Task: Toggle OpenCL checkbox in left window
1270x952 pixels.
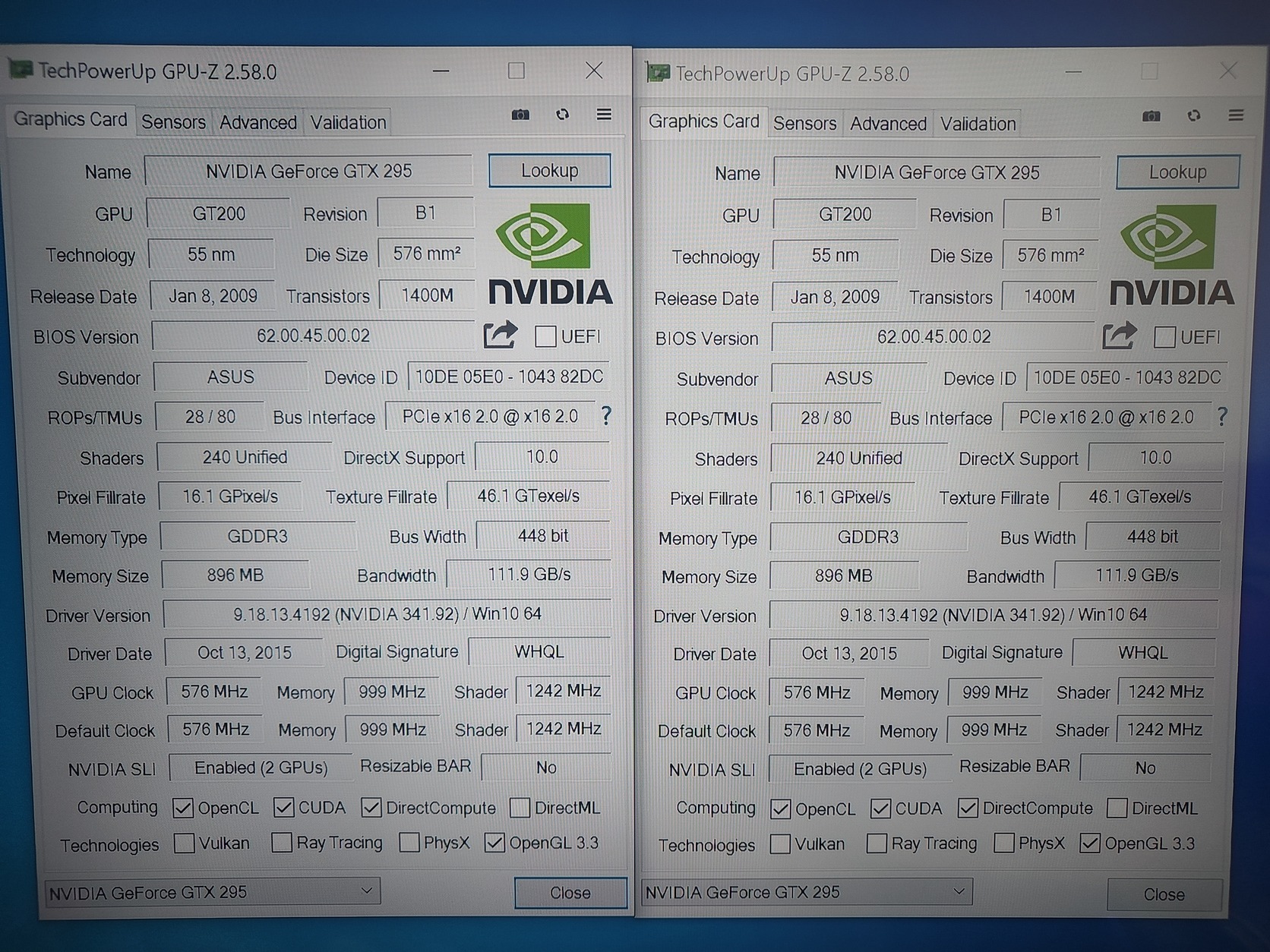Action: tap(182, 808)
